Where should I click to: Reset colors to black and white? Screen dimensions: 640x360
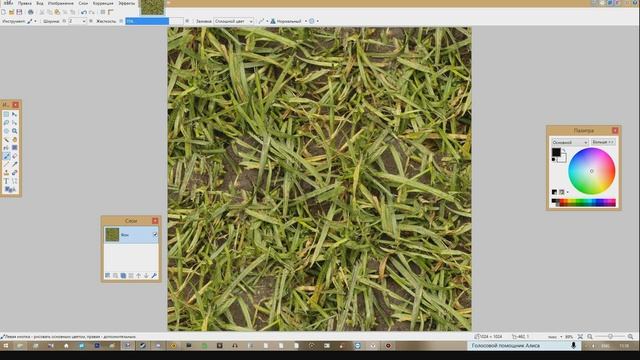point(553,159)
